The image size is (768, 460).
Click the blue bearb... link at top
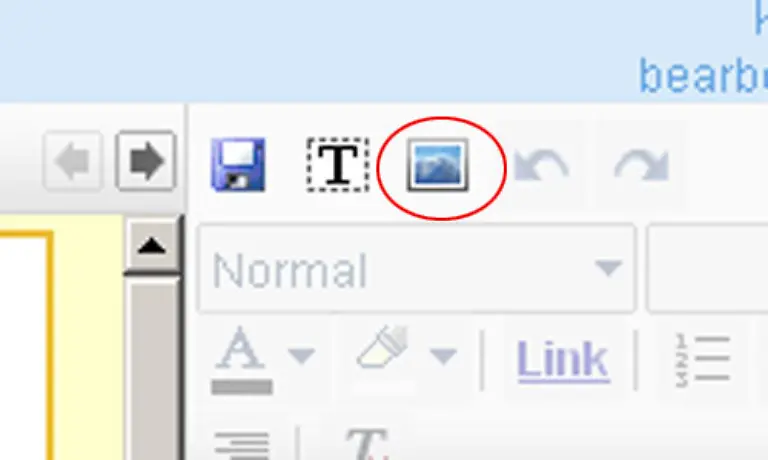point(703,76)
